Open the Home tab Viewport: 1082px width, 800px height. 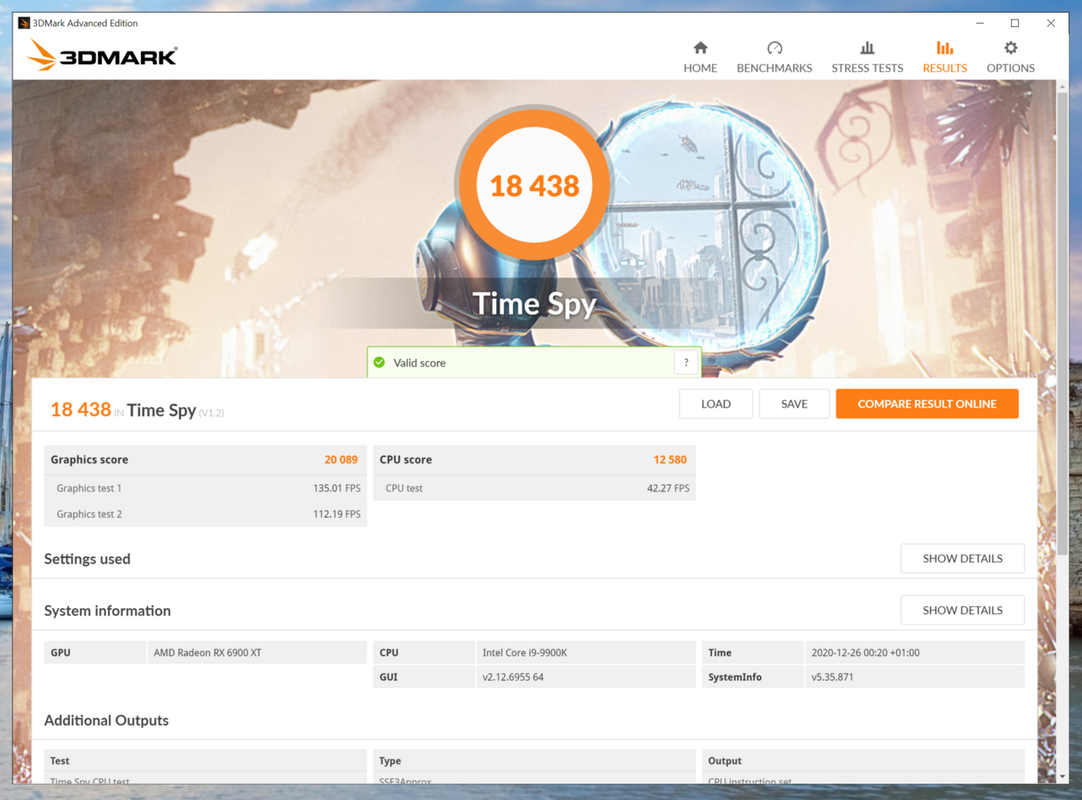point(700,57)
